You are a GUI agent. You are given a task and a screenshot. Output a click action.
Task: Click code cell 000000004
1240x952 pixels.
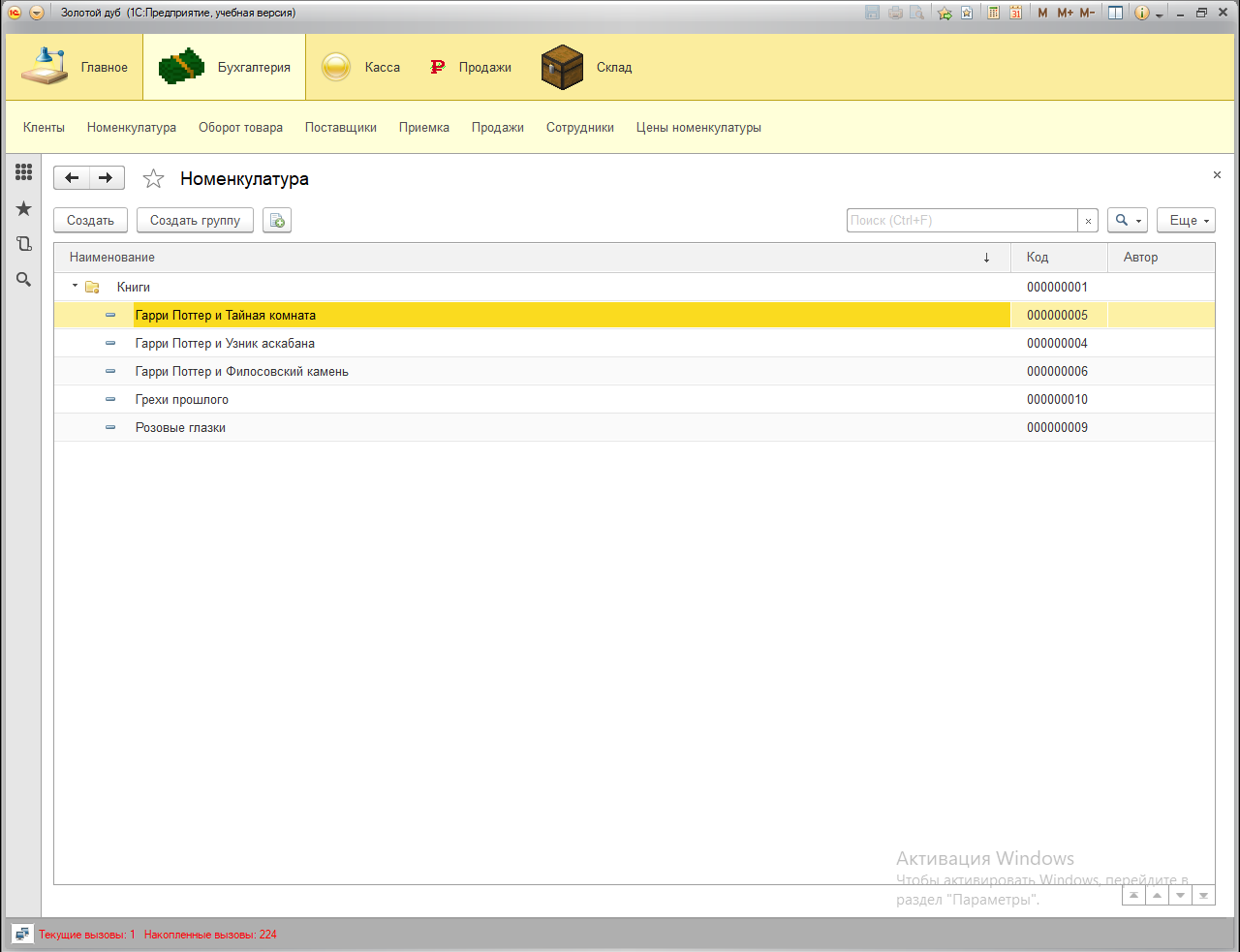pos(1057,343)
